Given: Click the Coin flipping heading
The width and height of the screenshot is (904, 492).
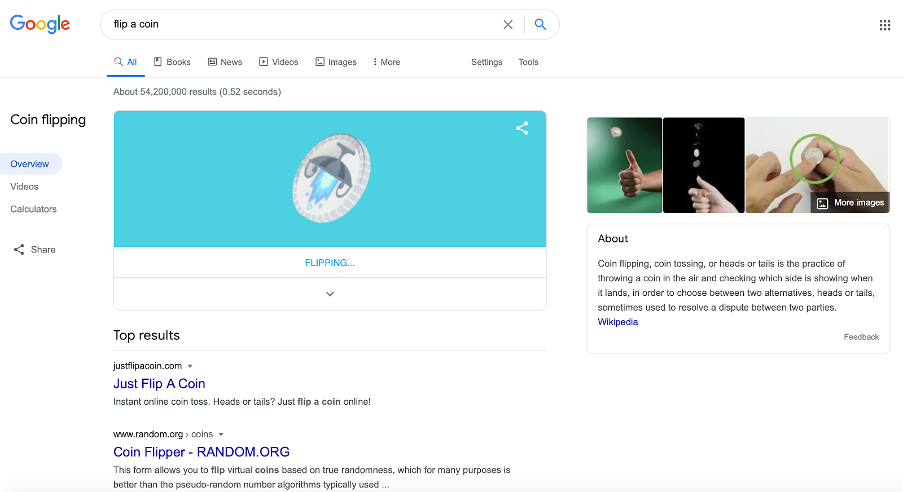Looking at the screenshot, I should coord(48,119).
